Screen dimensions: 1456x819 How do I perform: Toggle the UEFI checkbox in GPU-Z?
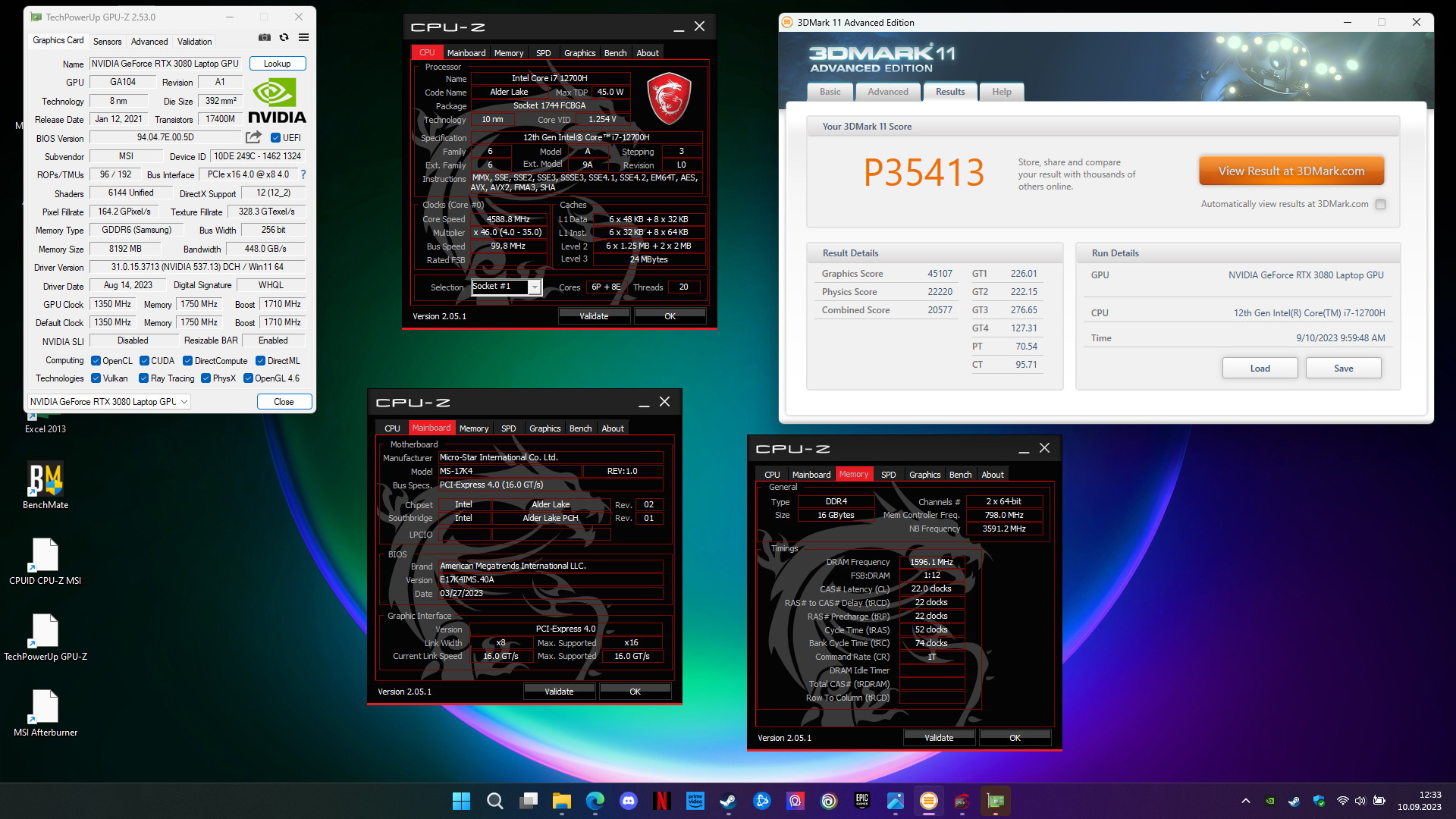tap(275, 138)
